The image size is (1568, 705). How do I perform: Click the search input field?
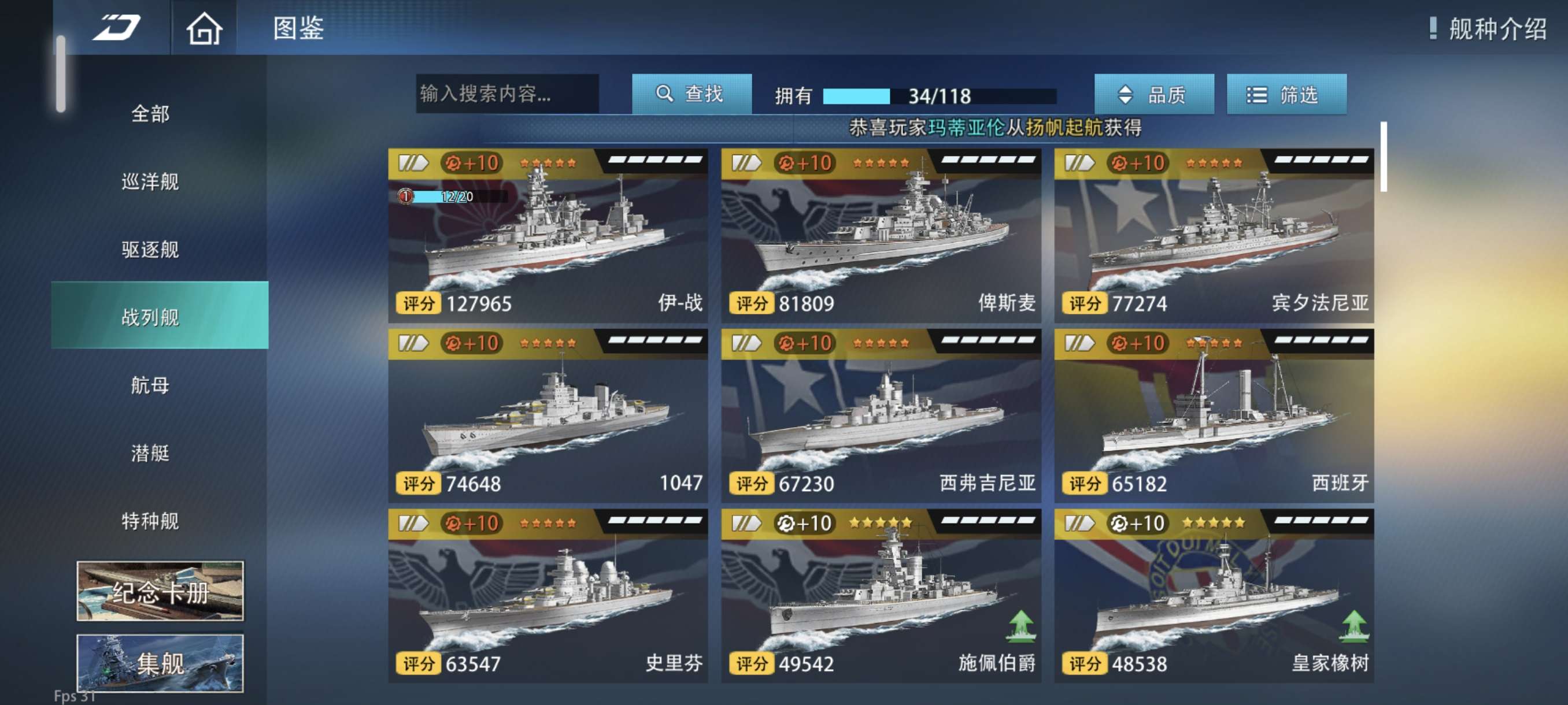coord(507,94)
